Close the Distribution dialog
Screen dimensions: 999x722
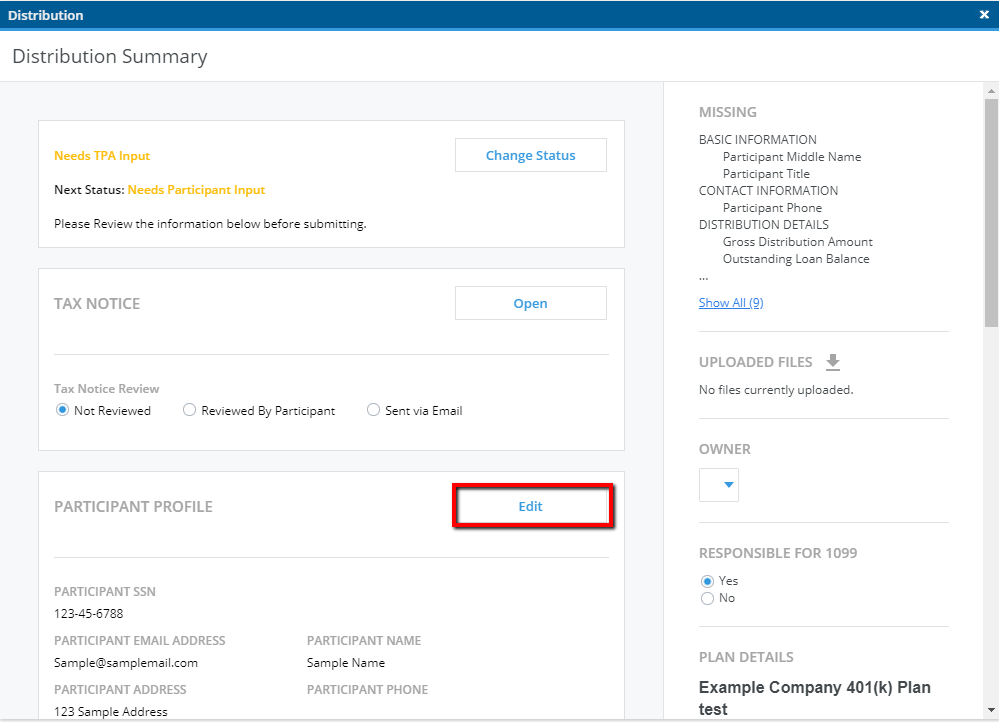(x=984, y=15)
